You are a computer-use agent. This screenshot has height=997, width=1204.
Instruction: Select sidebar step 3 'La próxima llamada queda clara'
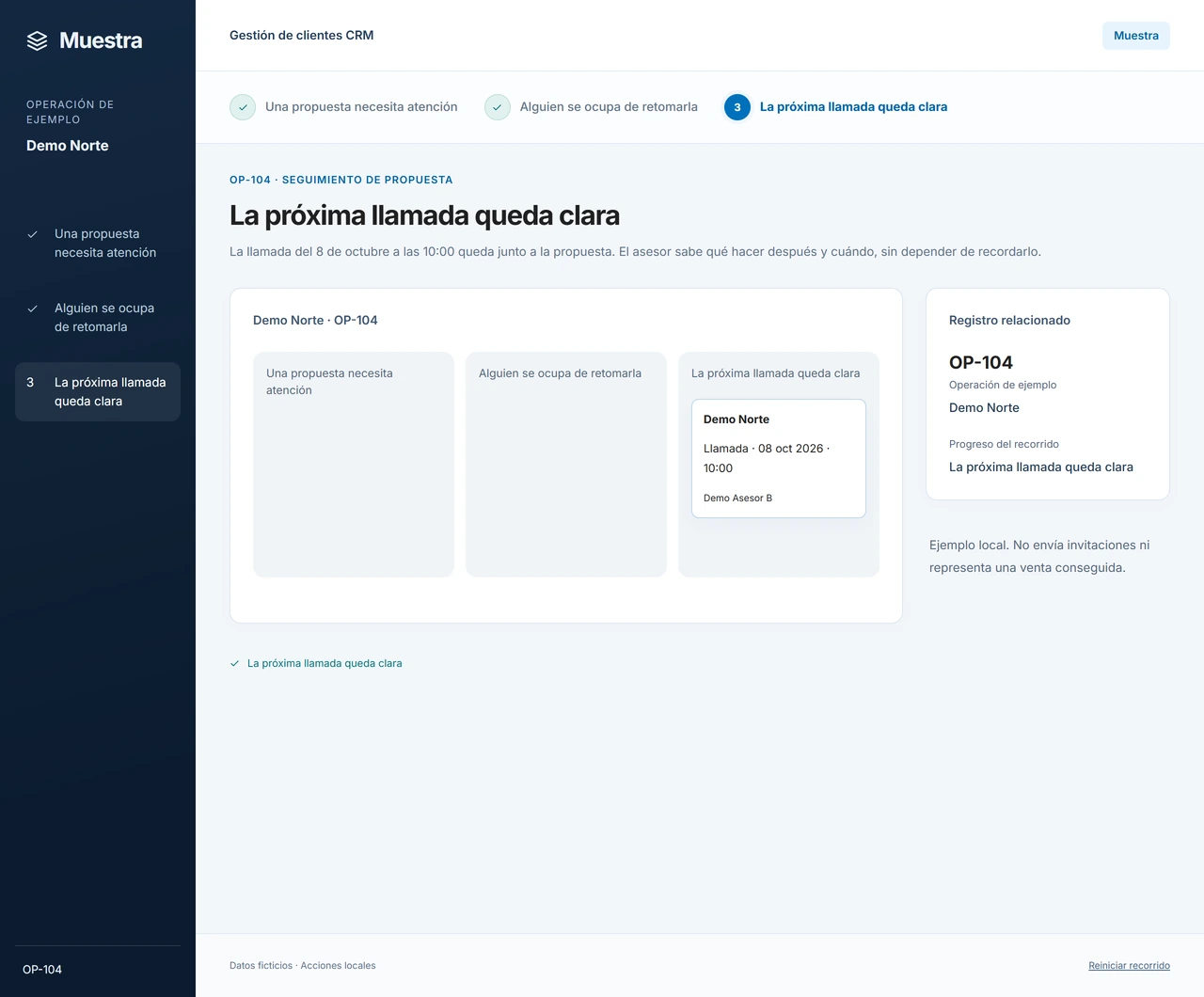(98, 391)
